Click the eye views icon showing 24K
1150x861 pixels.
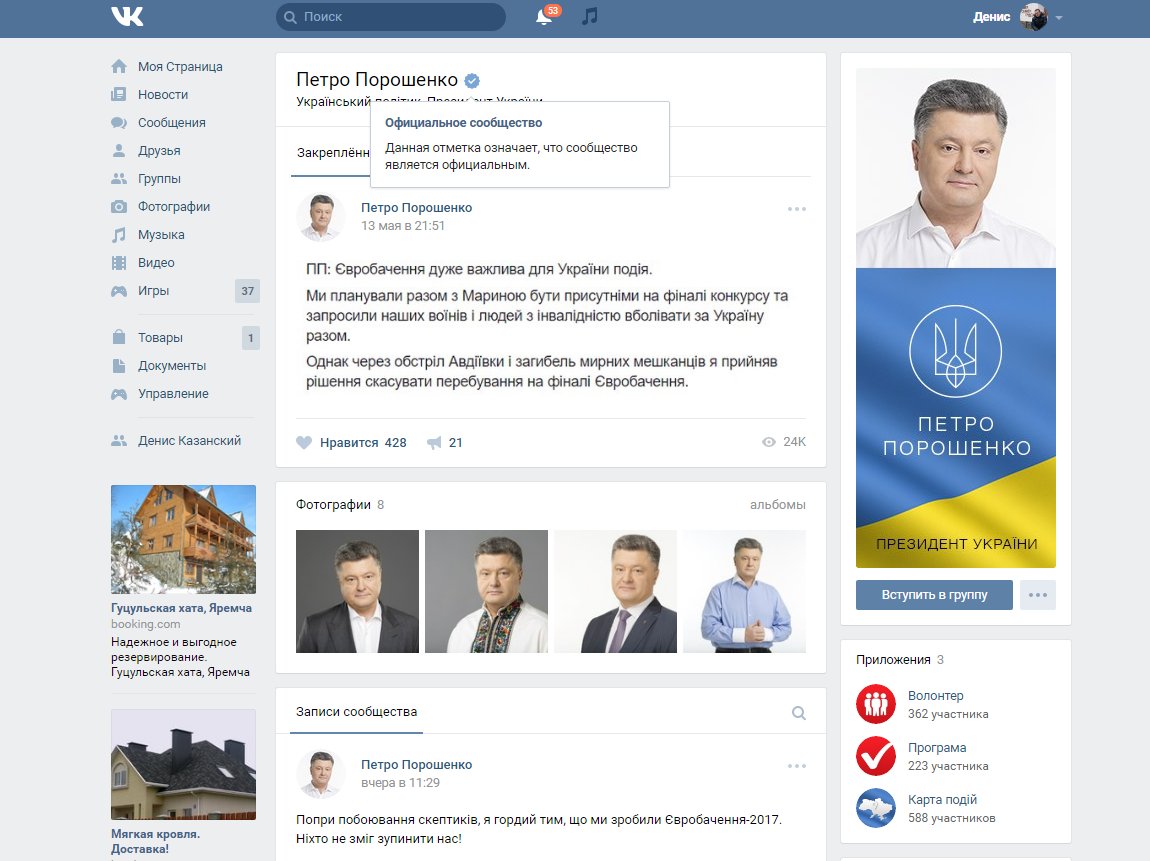tap(769, 442)
